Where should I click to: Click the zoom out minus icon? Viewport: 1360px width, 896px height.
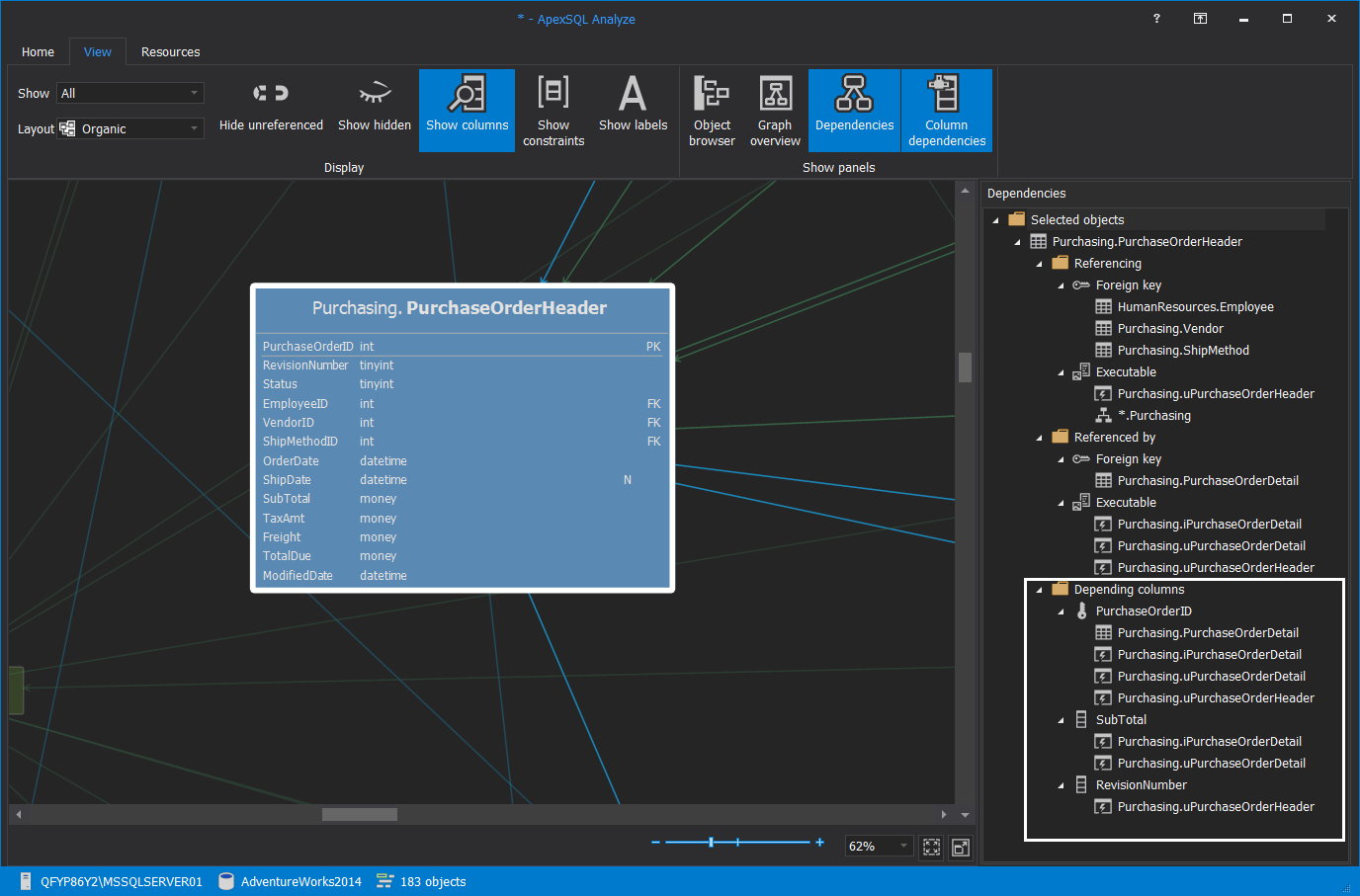pyautogui.click(x=655, y=843)
